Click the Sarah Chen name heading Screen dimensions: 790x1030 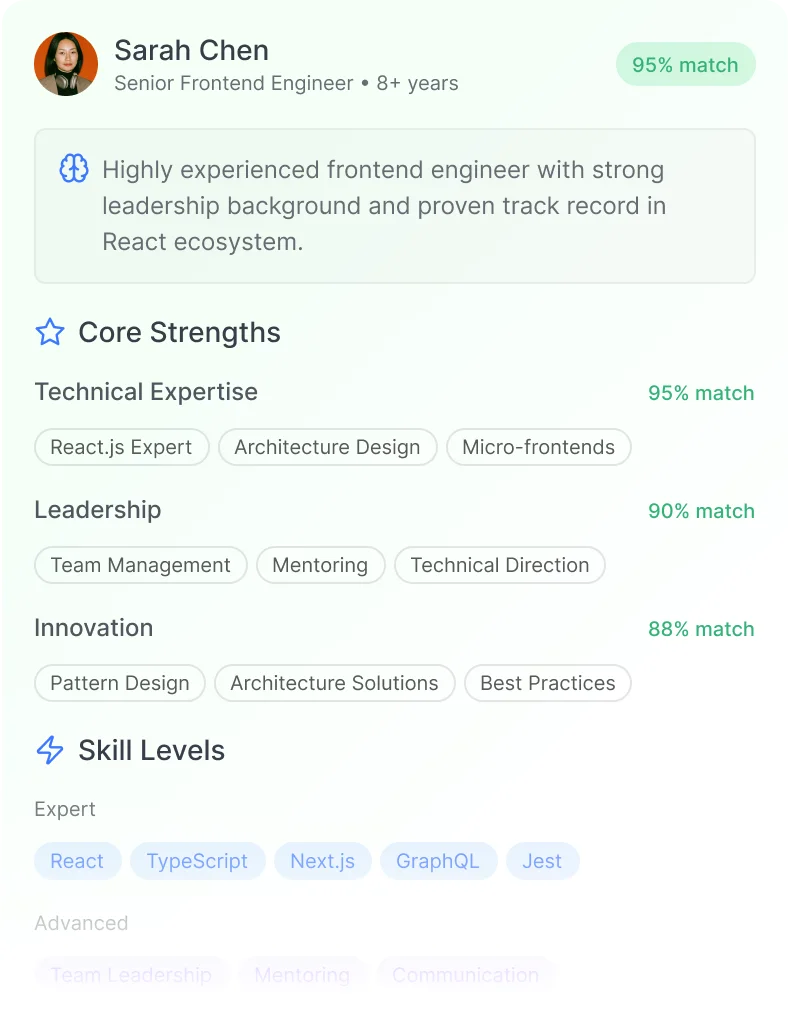[x=192, y=51]
